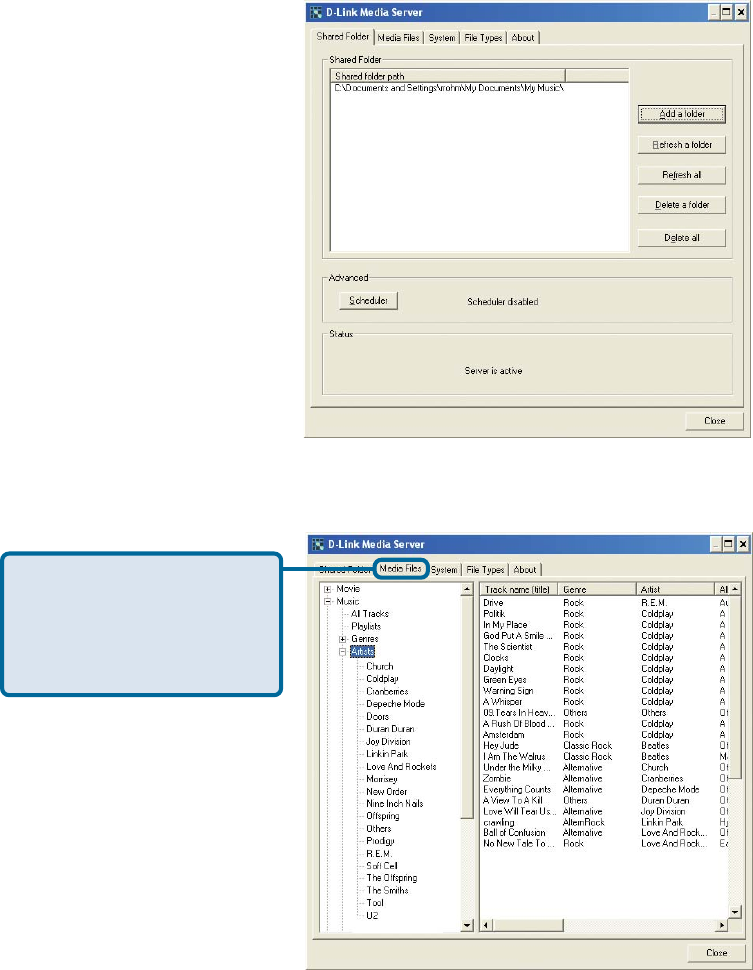Open the Scheduler settings
Image resolution: width=753 pixels, height=970 pixels.
[x=368, y=301]
